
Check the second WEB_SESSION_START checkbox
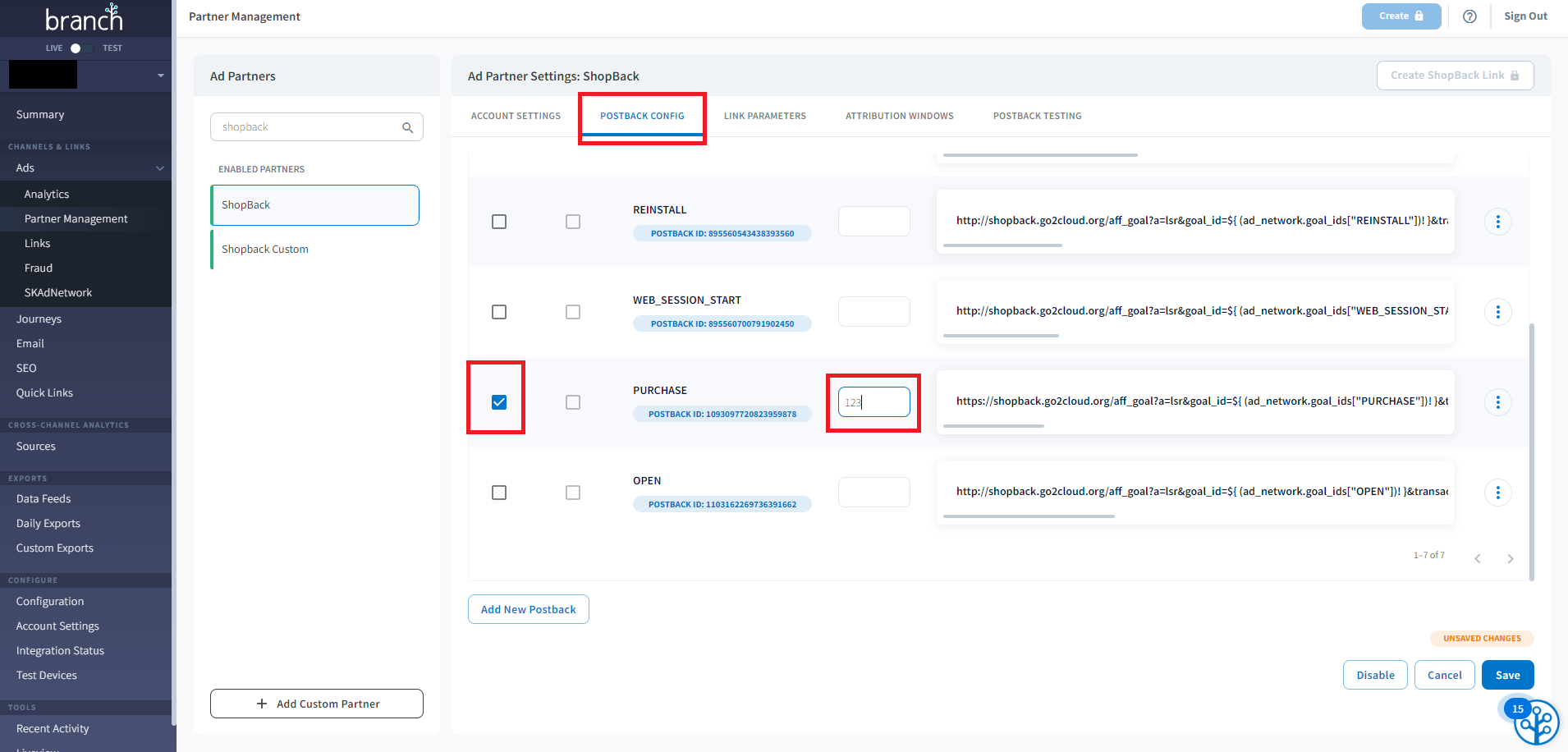point(573,312)
